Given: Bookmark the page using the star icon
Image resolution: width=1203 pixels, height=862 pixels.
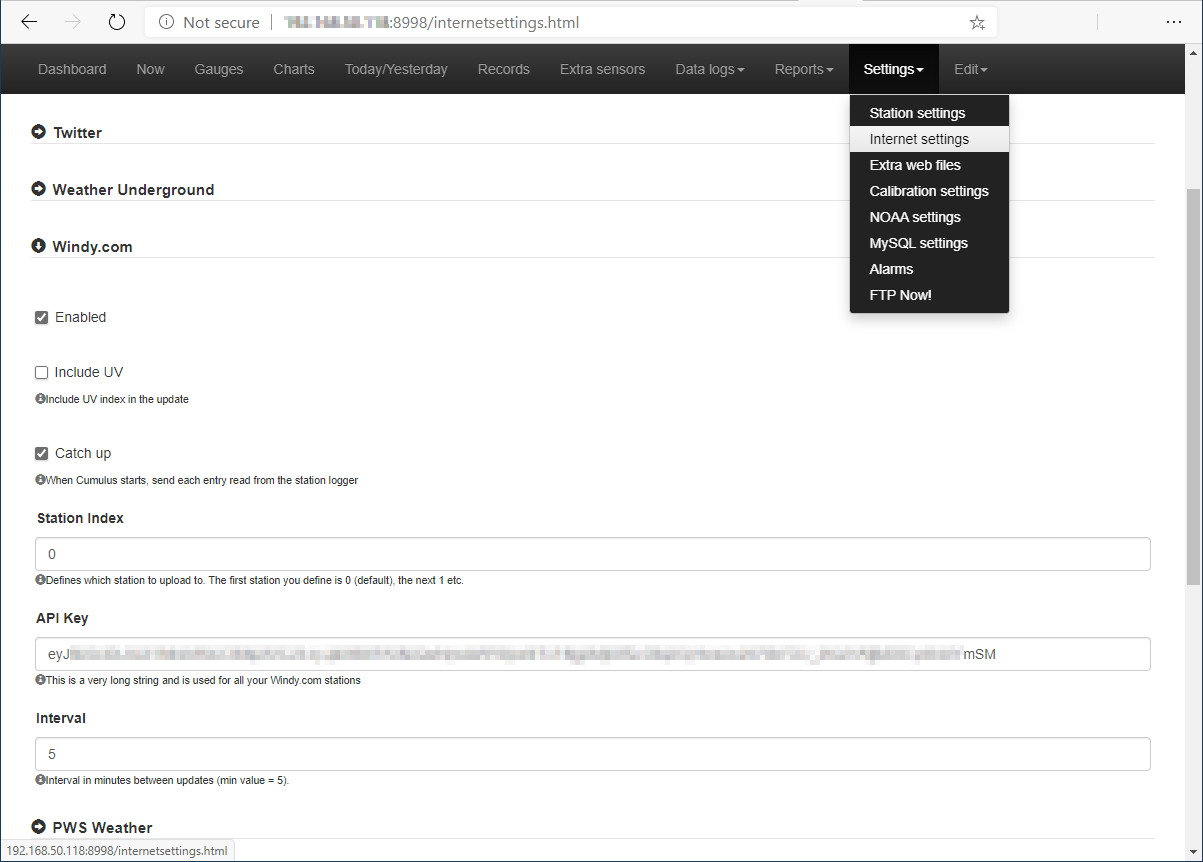Looking at the screenshot, I should click(977, 21).
